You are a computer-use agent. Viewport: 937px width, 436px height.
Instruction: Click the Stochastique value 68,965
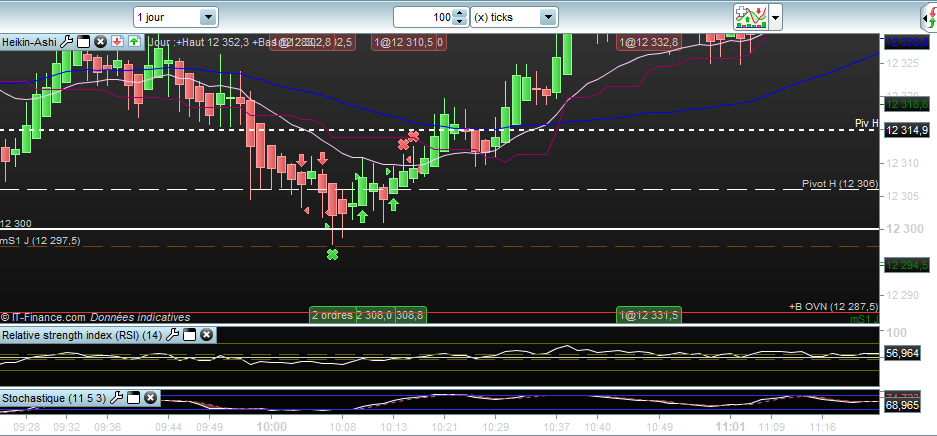pyautogui.click(x=902, y=406)
